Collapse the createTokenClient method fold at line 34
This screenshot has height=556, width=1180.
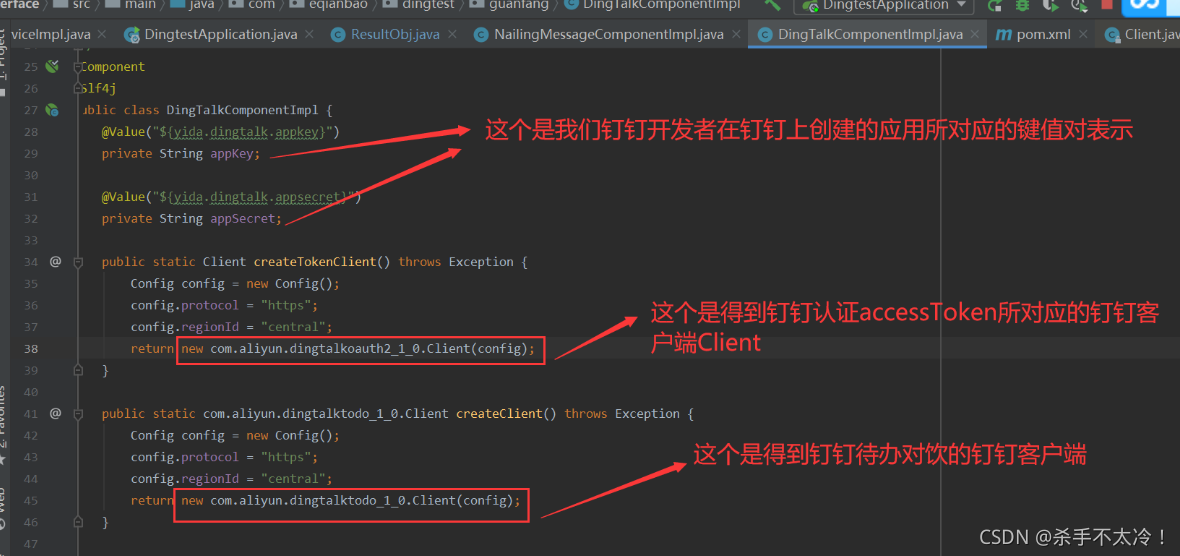tap(78, 262)
